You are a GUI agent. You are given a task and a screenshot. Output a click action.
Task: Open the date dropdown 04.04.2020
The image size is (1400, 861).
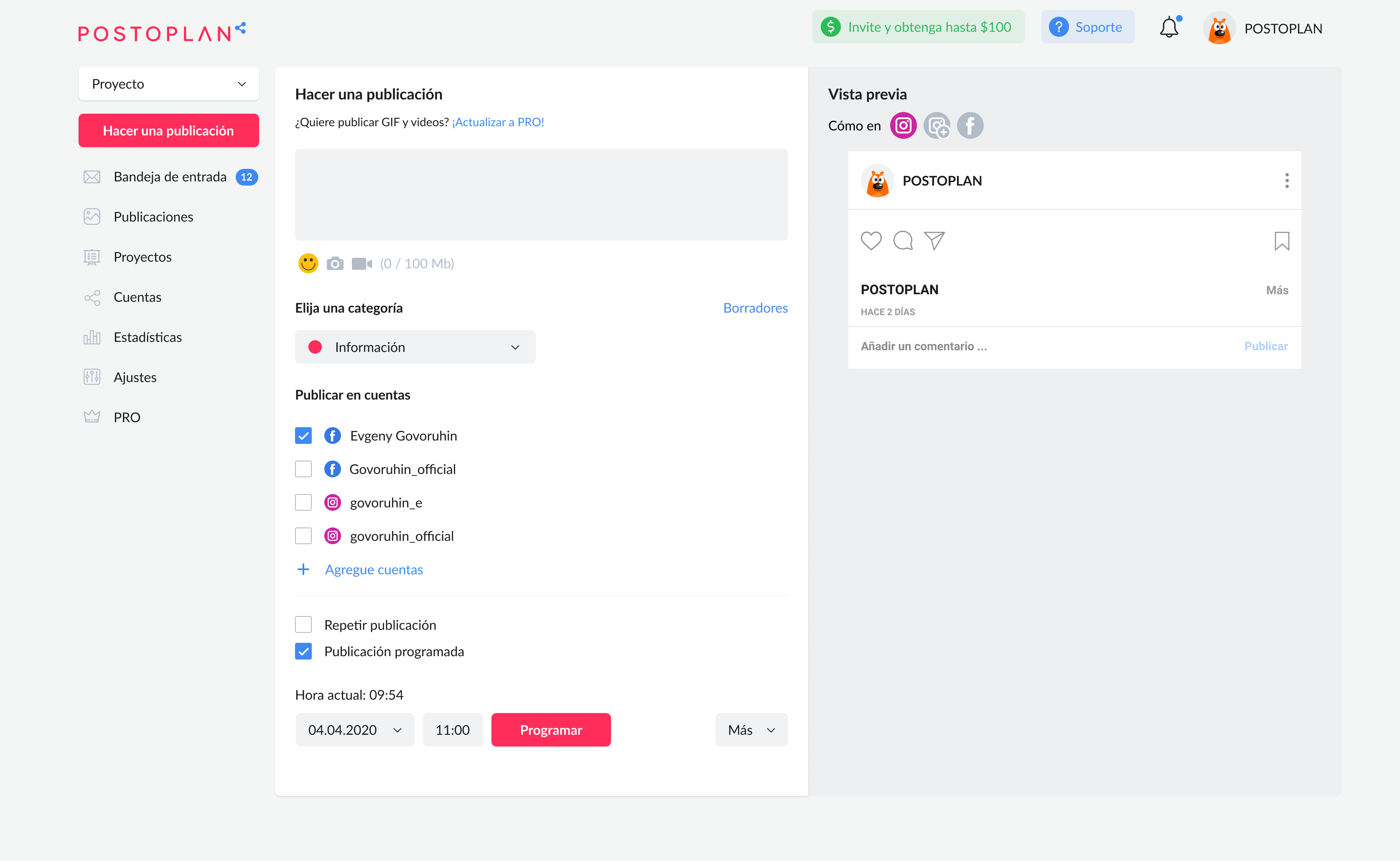(x=355, y=729)
